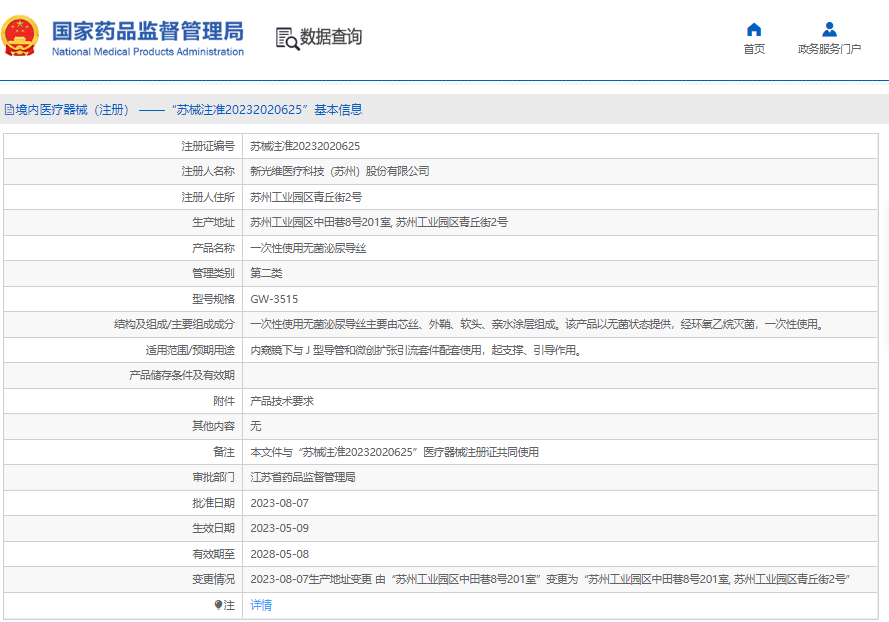Click the document icon before 境内医疗器械
Viewport: 889px width, 622px height.
tap(9, 109)
